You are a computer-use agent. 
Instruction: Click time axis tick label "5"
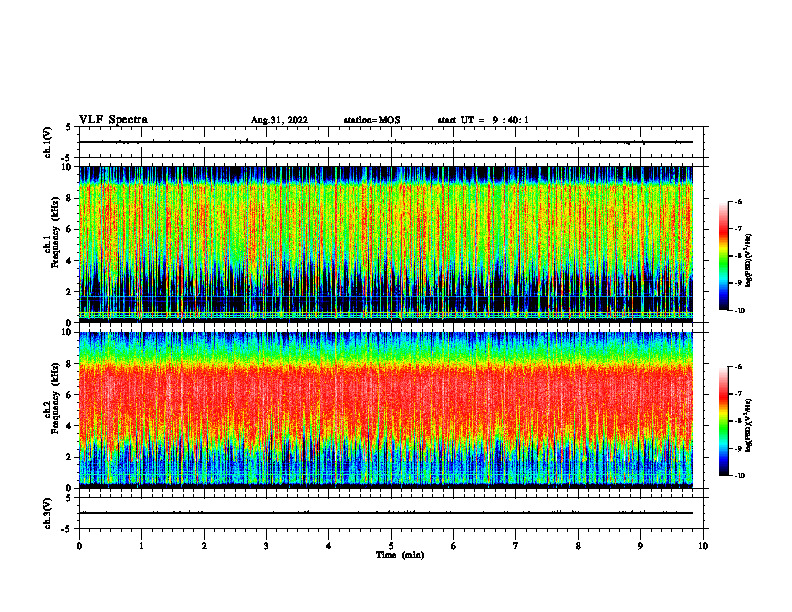pos(391,546)
